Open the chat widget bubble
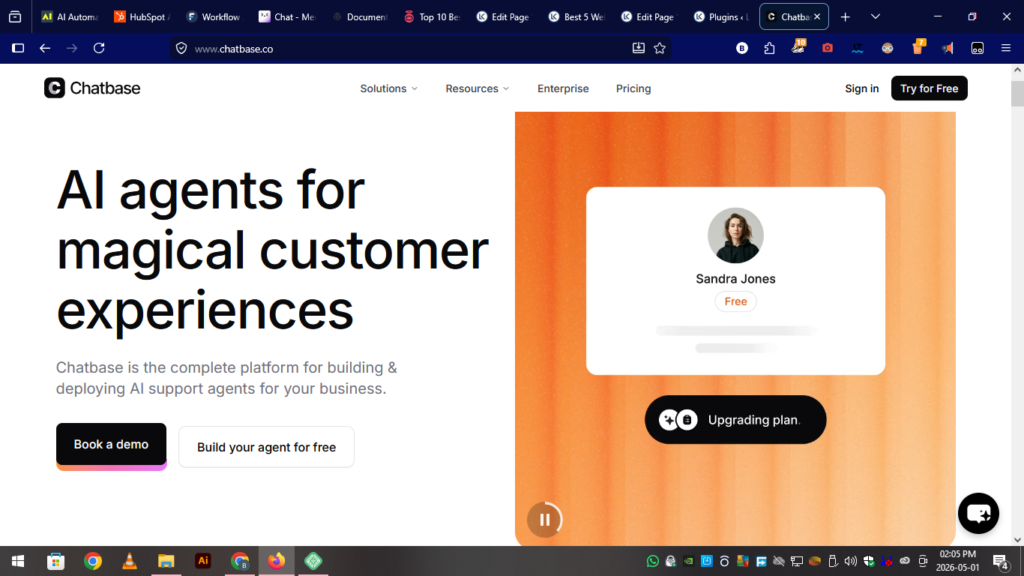 click(978, 513)
